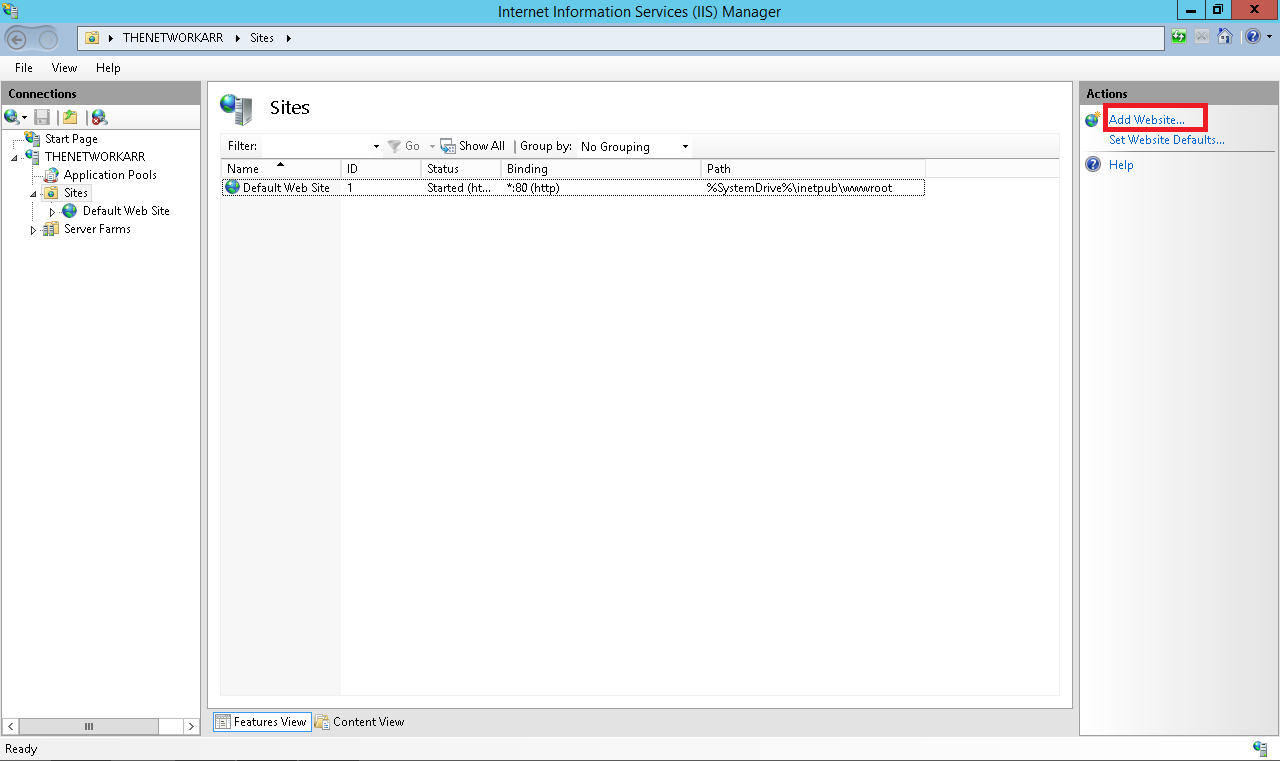Click the status bar configuration icon at bottom right
The image size is (1280, 761).
tap(1260, 748)
